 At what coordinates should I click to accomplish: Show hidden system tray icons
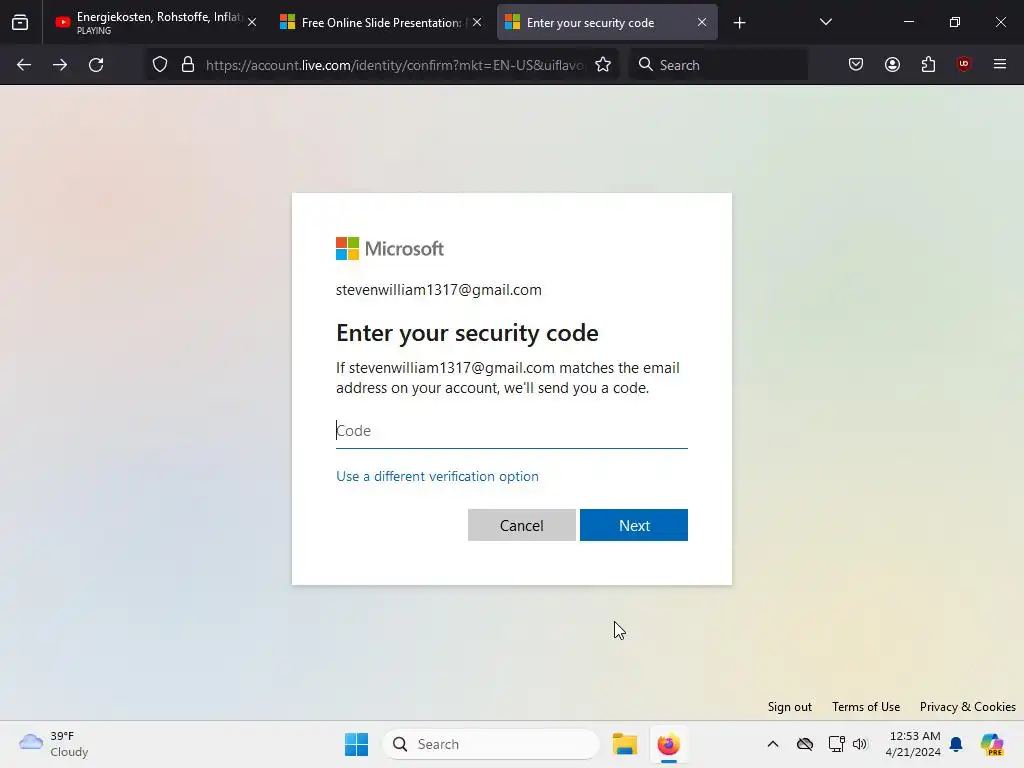(x=773, y=744)
